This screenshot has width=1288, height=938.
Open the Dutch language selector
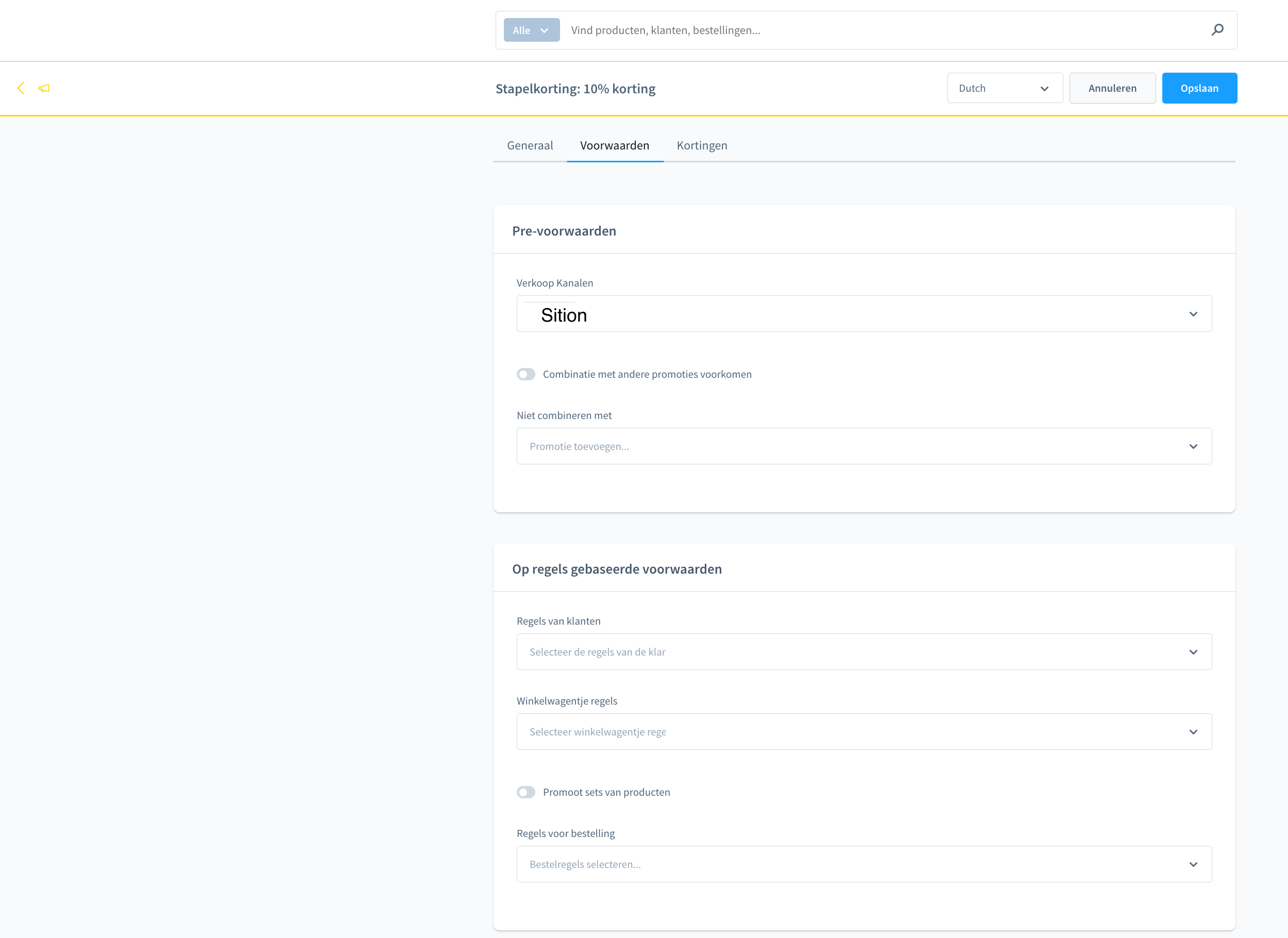(x=1004, y=88)
